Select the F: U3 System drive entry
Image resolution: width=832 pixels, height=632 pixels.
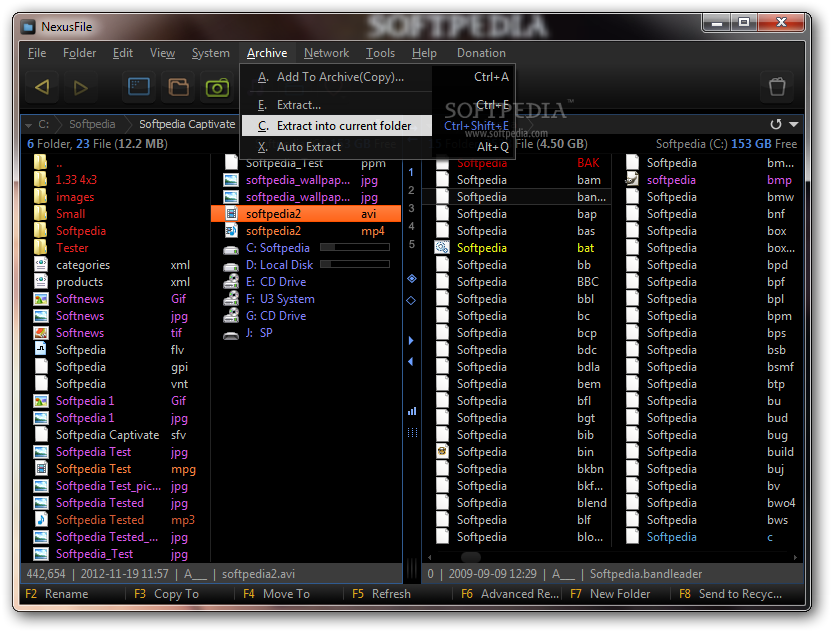point(307,299)
